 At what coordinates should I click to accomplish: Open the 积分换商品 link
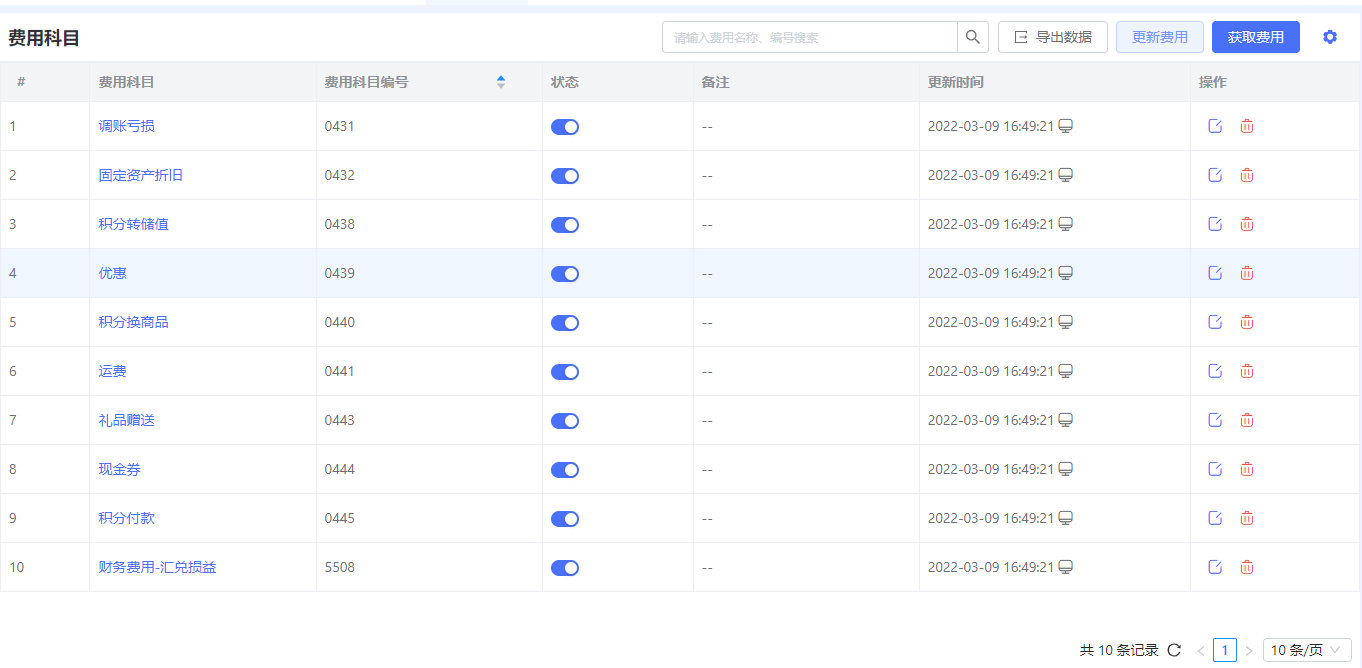134,322
